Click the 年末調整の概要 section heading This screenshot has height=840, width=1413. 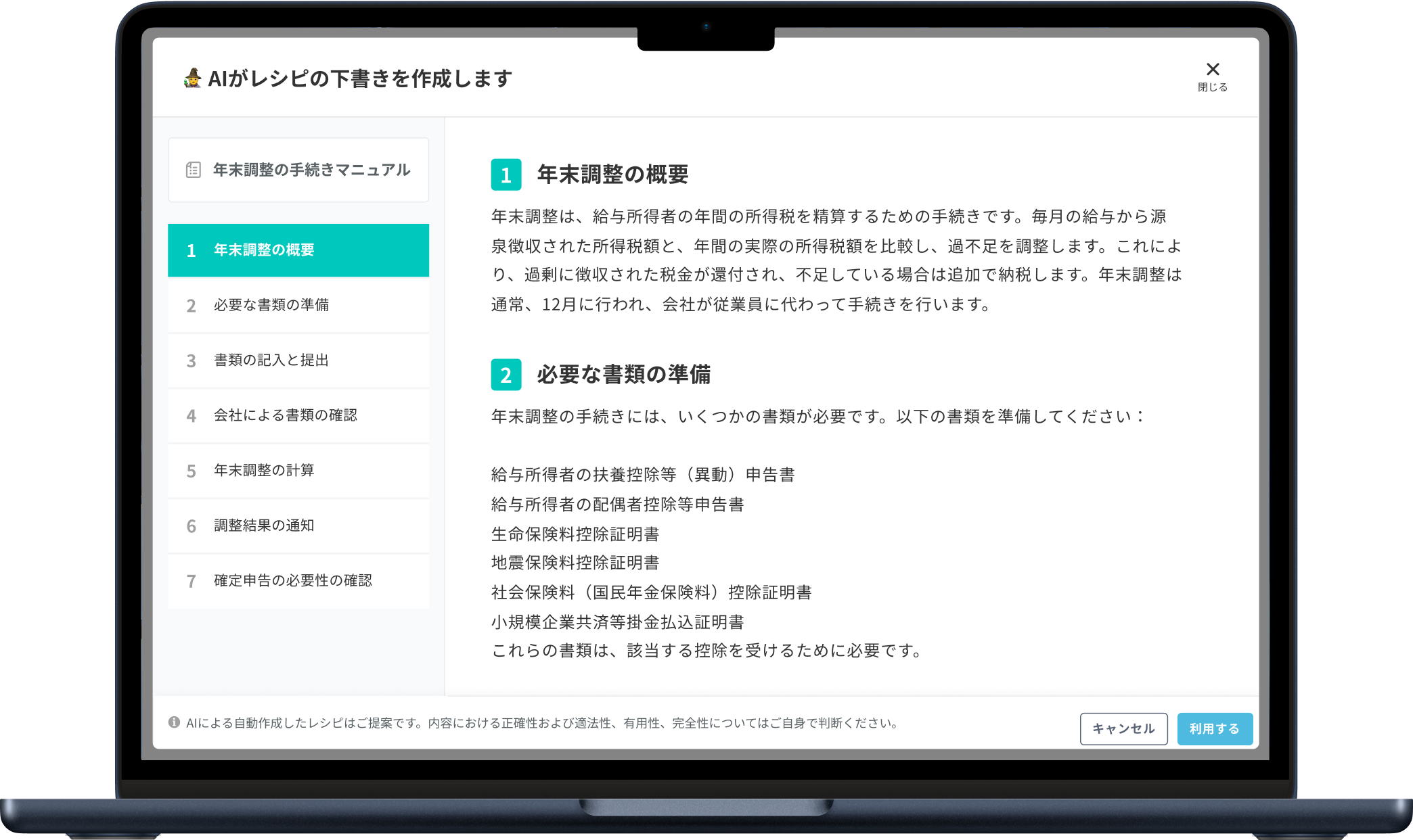pos(612,174)
